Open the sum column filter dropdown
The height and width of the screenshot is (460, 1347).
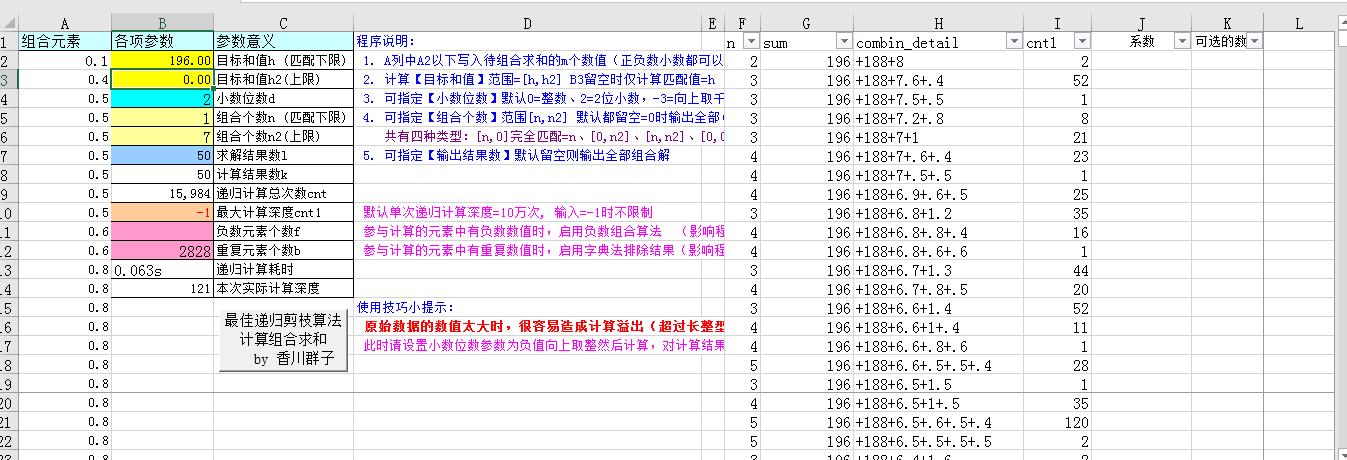click(844, 42)
